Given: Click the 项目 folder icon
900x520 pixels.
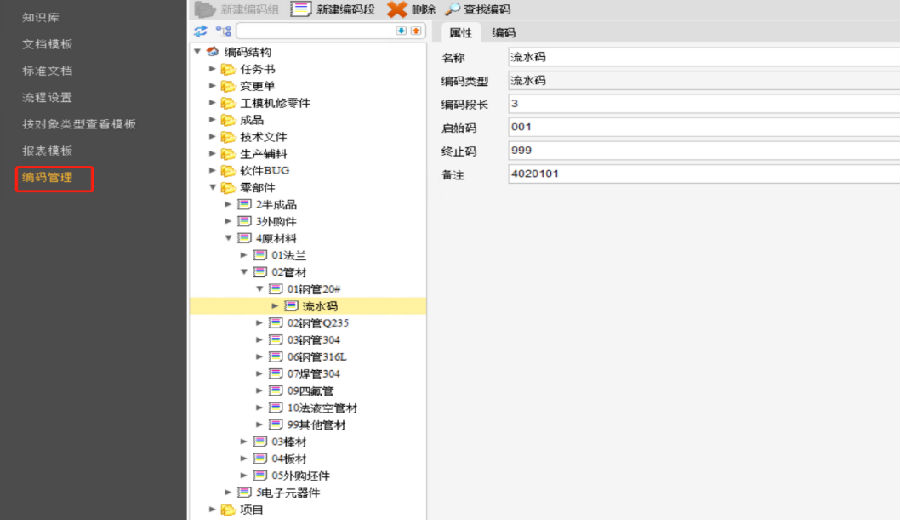Looking at the screenshot, I should pos(228,510).
